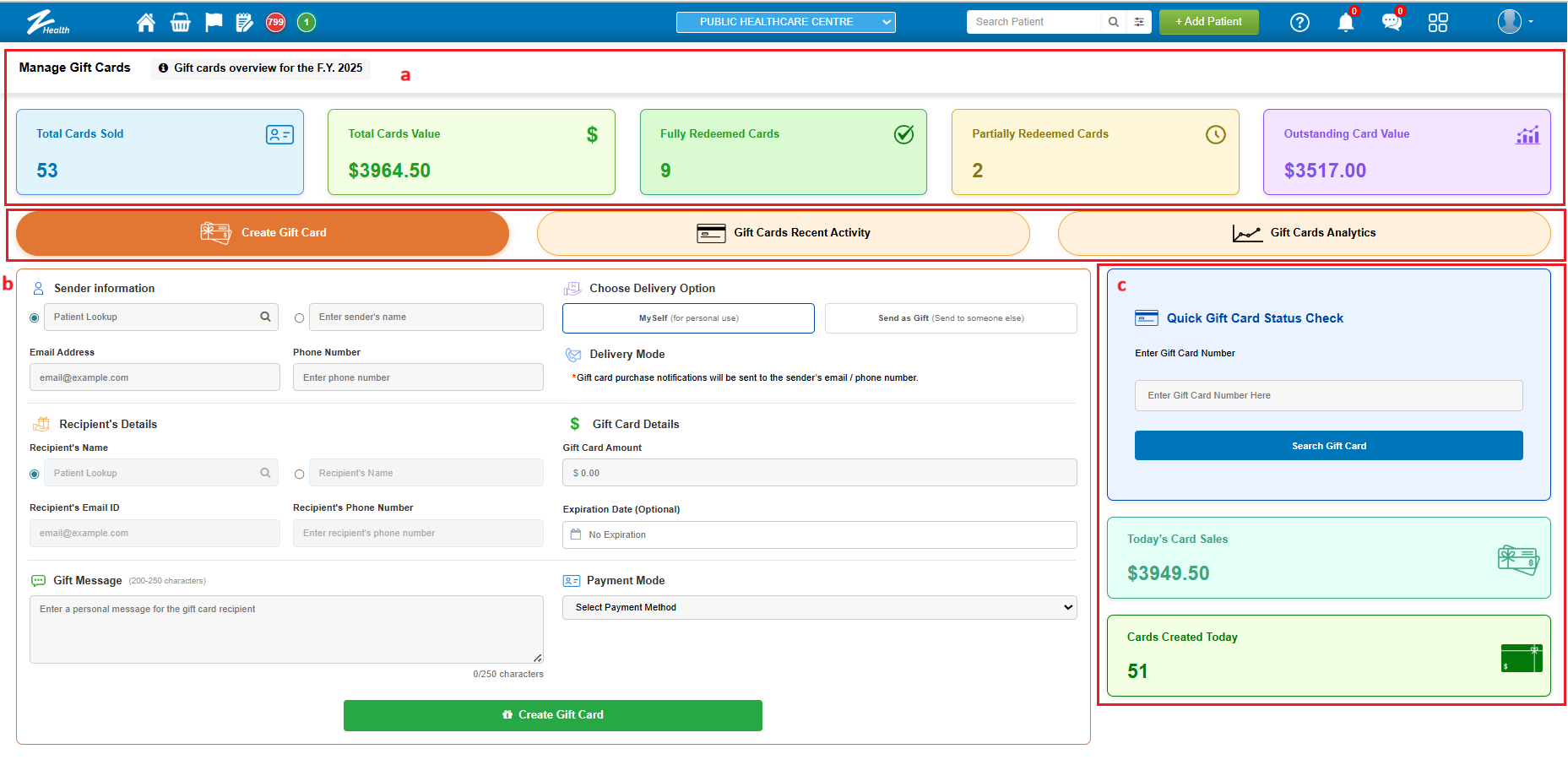Viewport: 1568px width, 765px height.
Task: Open the chat messages icon
Action: pyautogui.click(x=1391, y=23)
